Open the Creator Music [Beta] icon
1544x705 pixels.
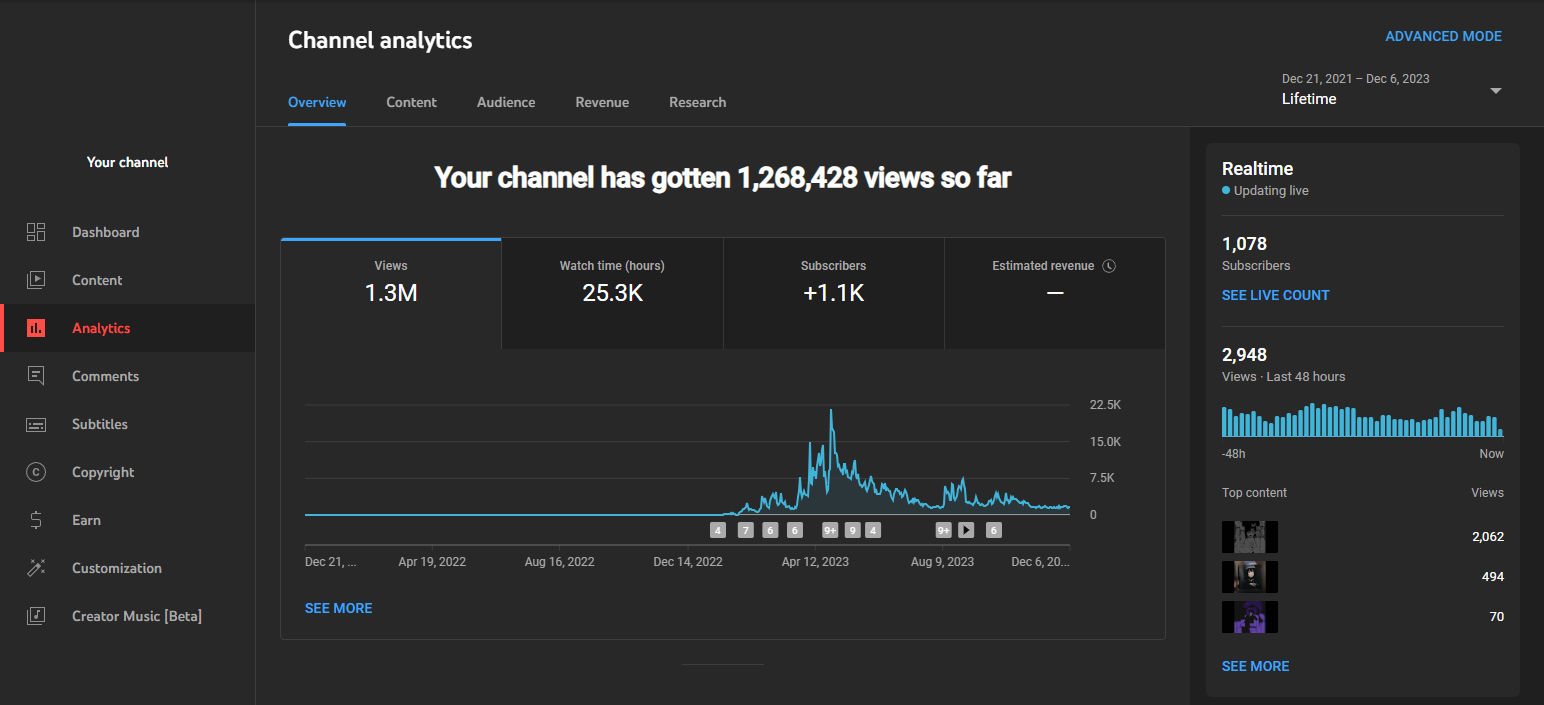pos(36,616)
